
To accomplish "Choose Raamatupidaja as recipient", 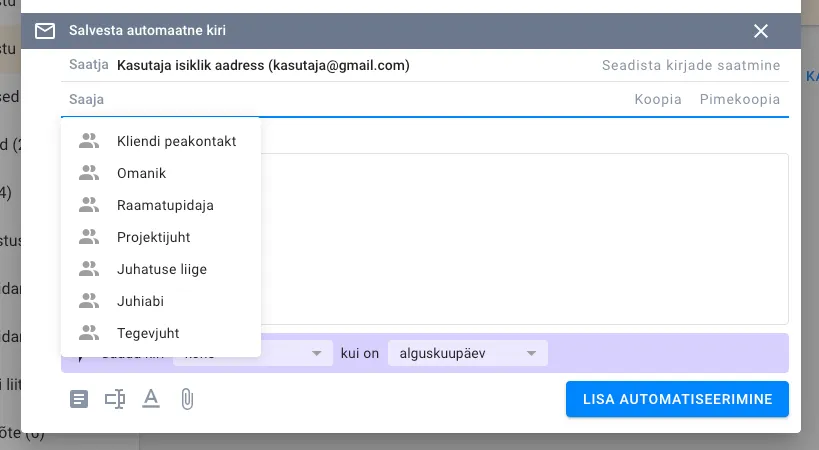I will (x=165, y=205).
